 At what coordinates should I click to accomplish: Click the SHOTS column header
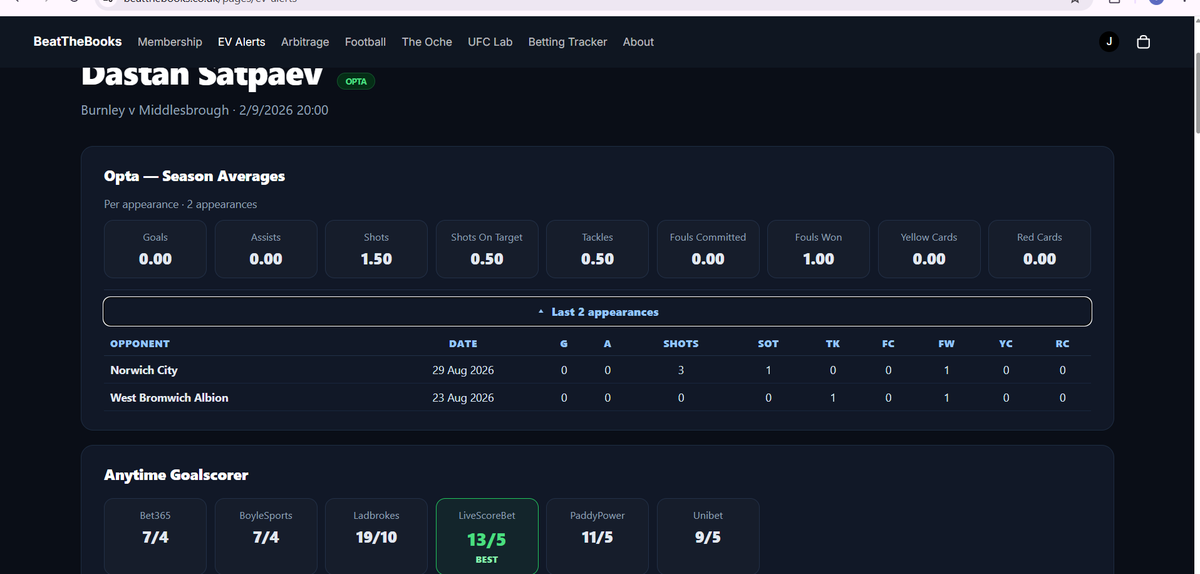681,343
